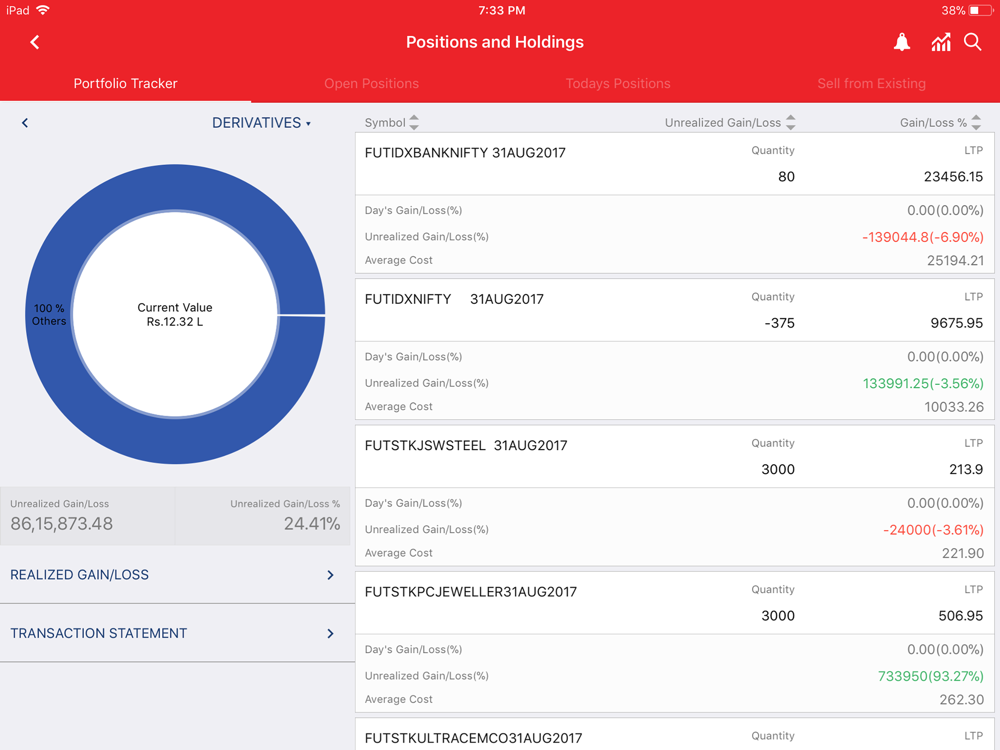Viewport: 1000px width, 750px height.
Task: Tap gain figure 133991.25(-3.56%)
Action: [x=923, y=383]
